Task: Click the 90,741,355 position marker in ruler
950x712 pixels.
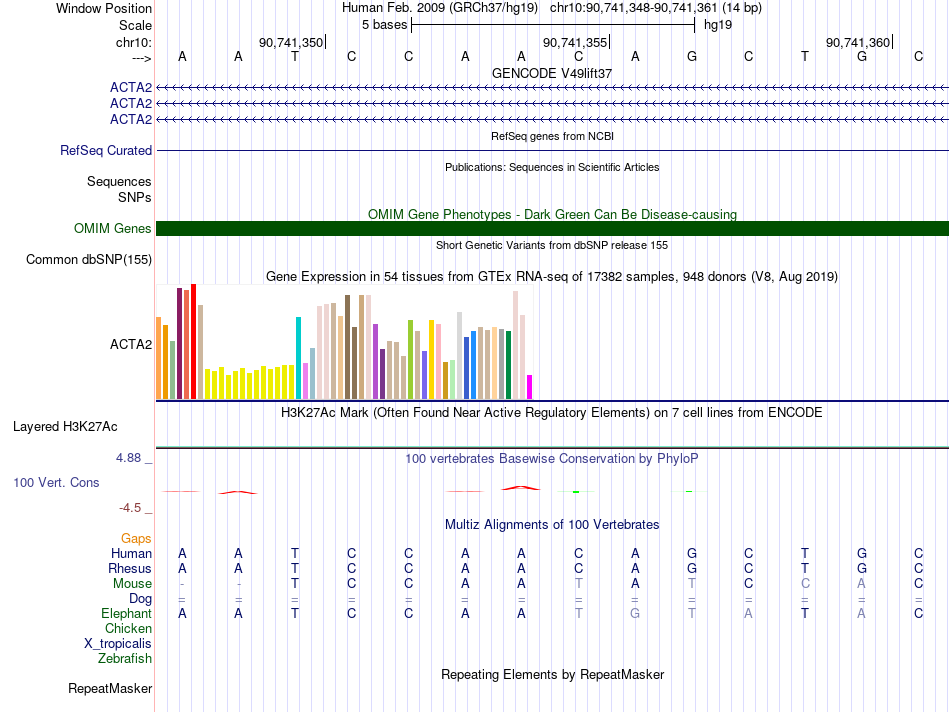Action: (x=576, y=42)
